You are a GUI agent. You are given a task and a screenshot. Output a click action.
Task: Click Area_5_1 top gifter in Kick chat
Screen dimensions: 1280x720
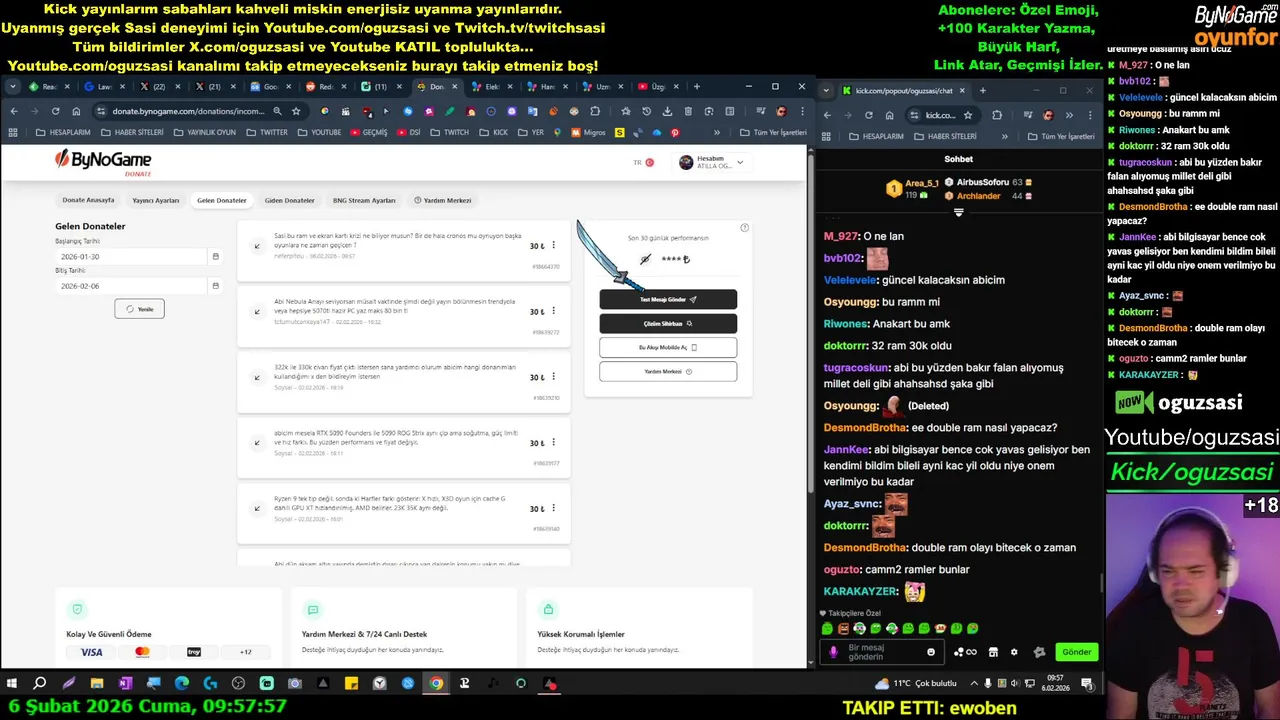[912, 188]
